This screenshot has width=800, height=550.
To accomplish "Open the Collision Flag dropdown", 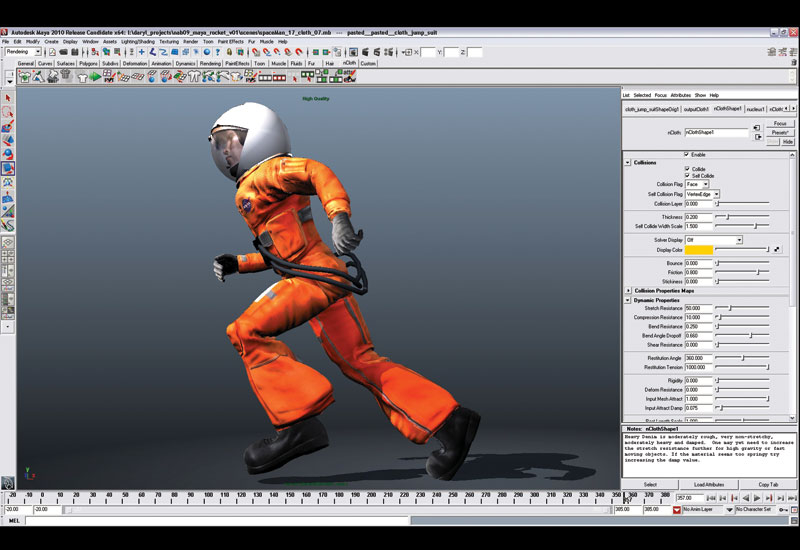I will pyautogui.click(x=697, y=184).
